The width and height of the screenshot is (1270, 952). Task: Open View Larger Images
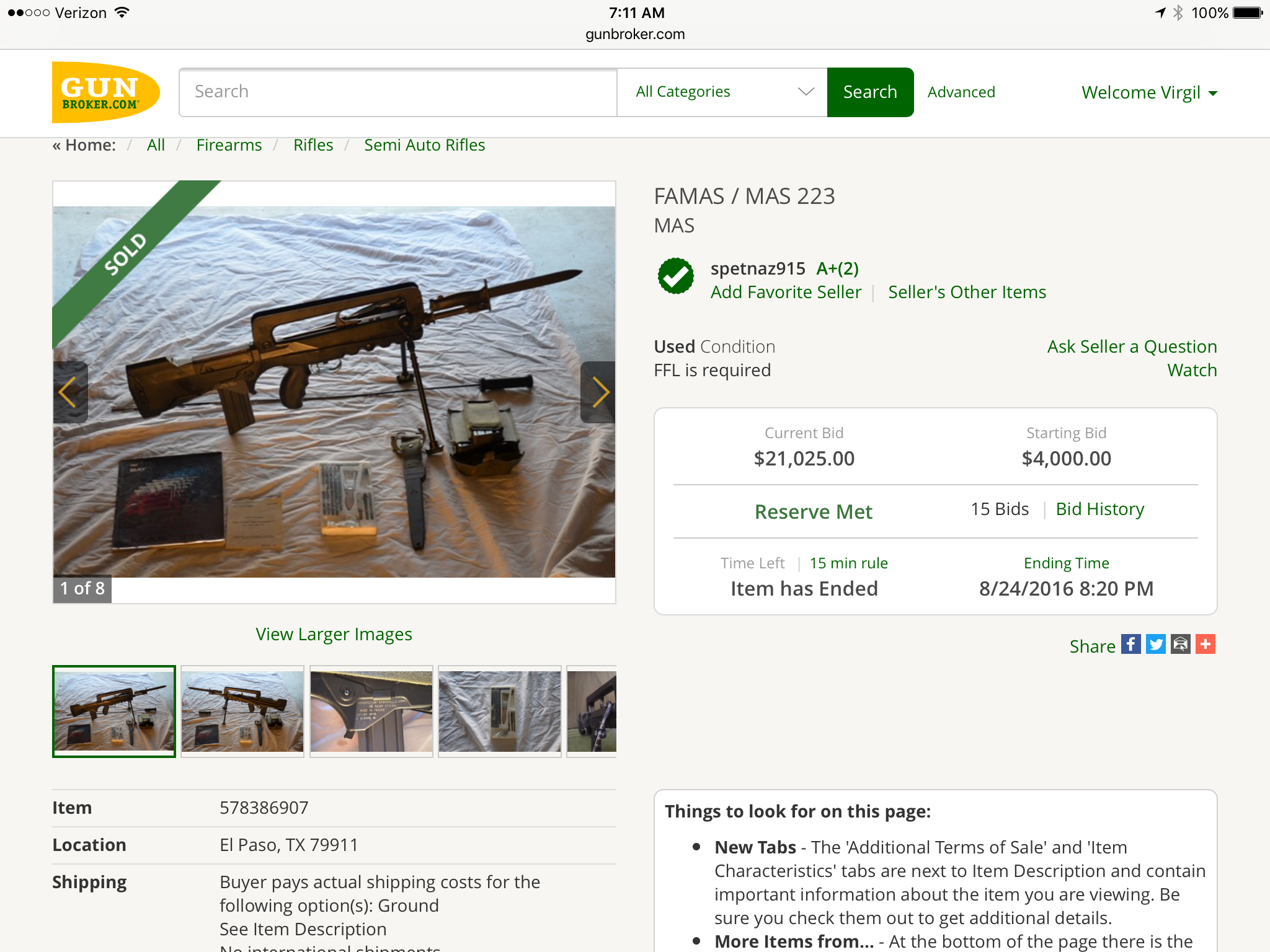334,634
